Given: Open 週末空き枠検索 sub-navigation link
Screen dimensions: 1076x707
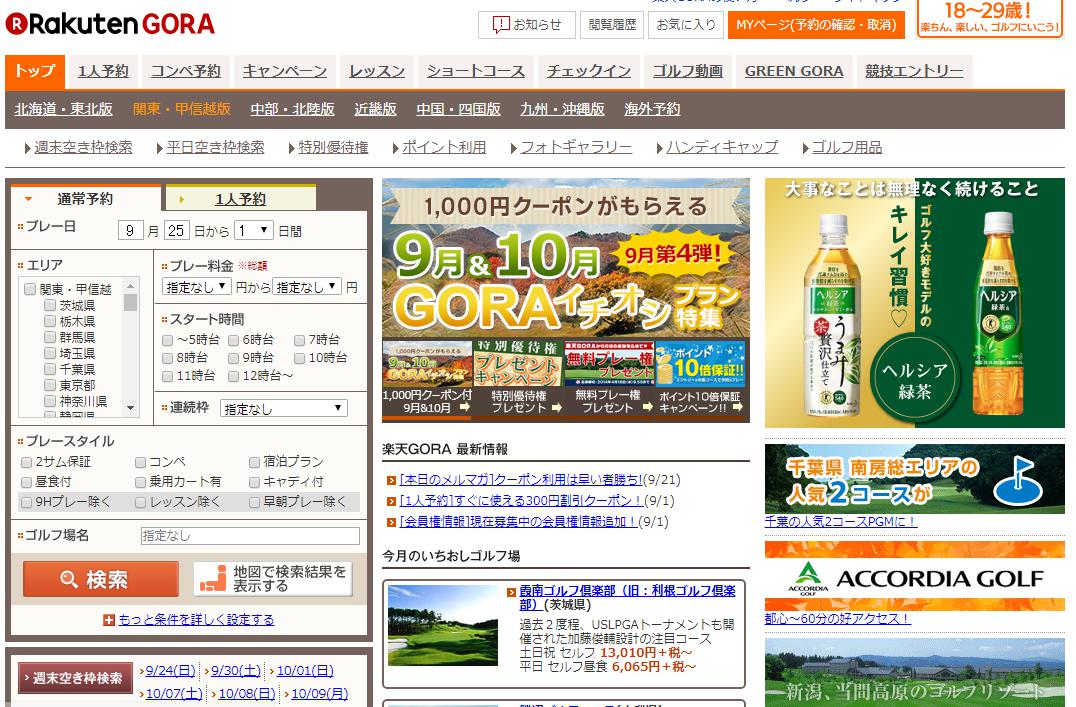Looking at the screenshot, I should pyautogui.click(x=83, y=148).
